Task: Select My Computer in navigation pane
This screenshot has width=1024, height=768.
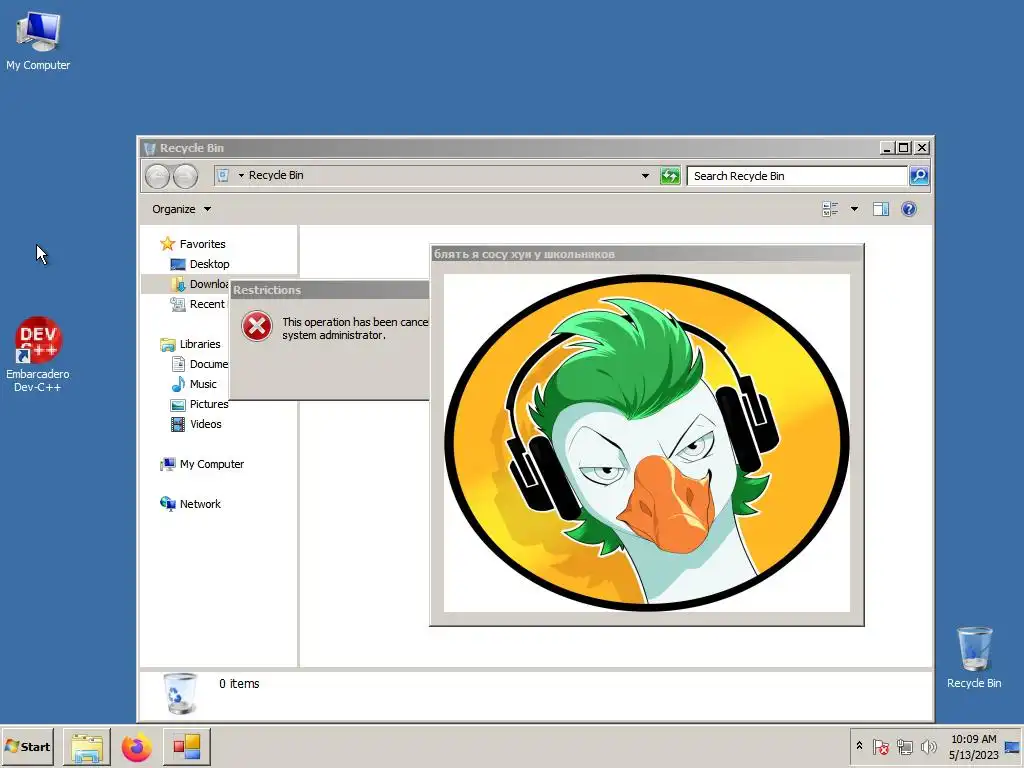Action: 202,464
